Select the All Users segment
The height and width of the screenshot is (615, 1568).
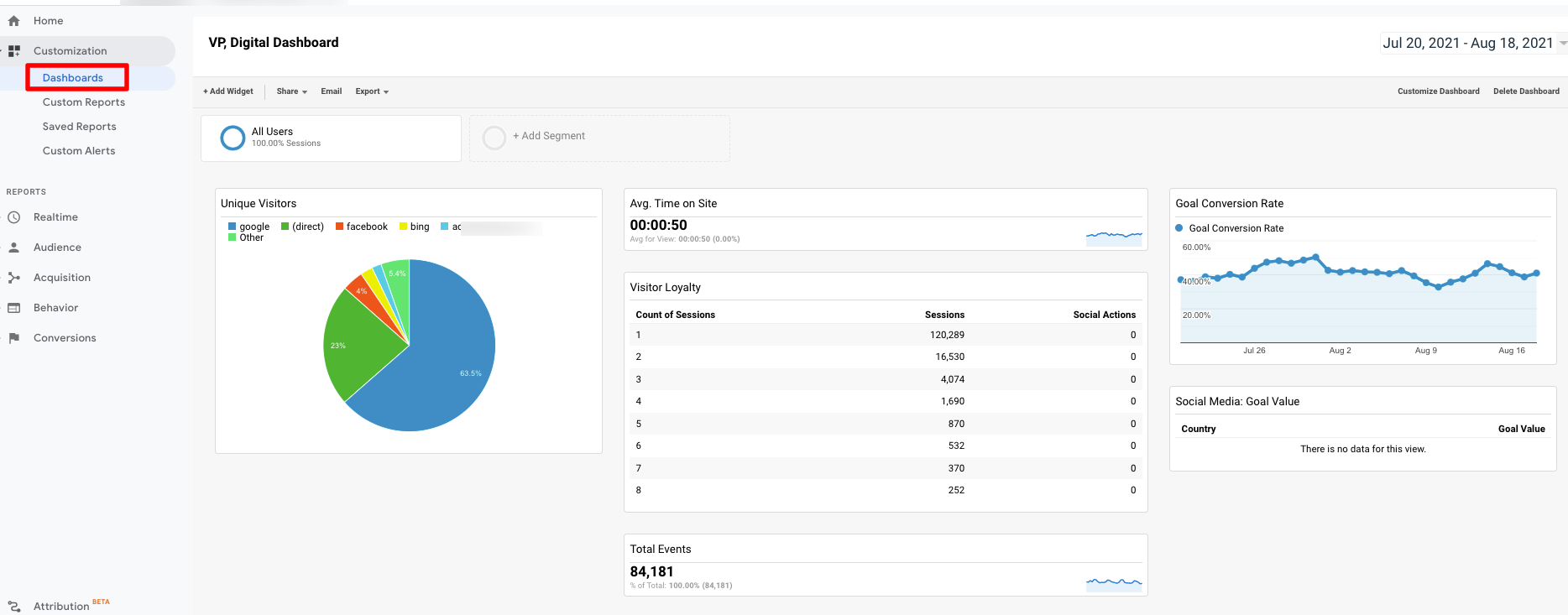(331, 138)
